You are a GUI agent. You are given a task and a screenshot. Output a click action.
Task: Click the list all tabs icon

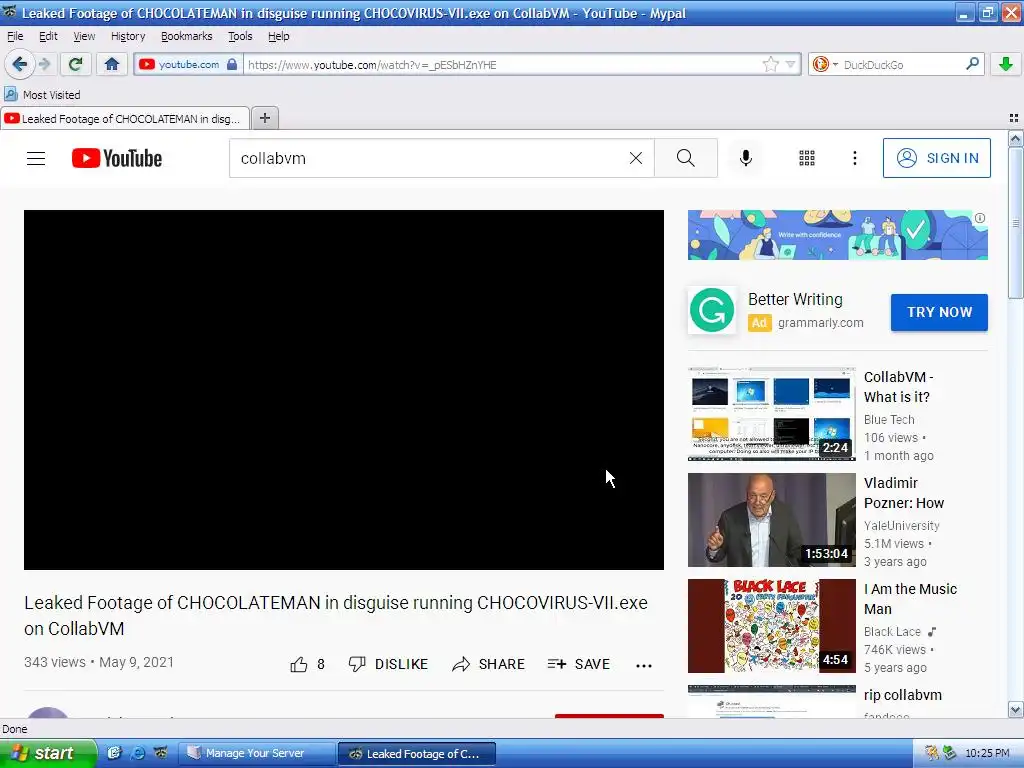(1014, 118)
